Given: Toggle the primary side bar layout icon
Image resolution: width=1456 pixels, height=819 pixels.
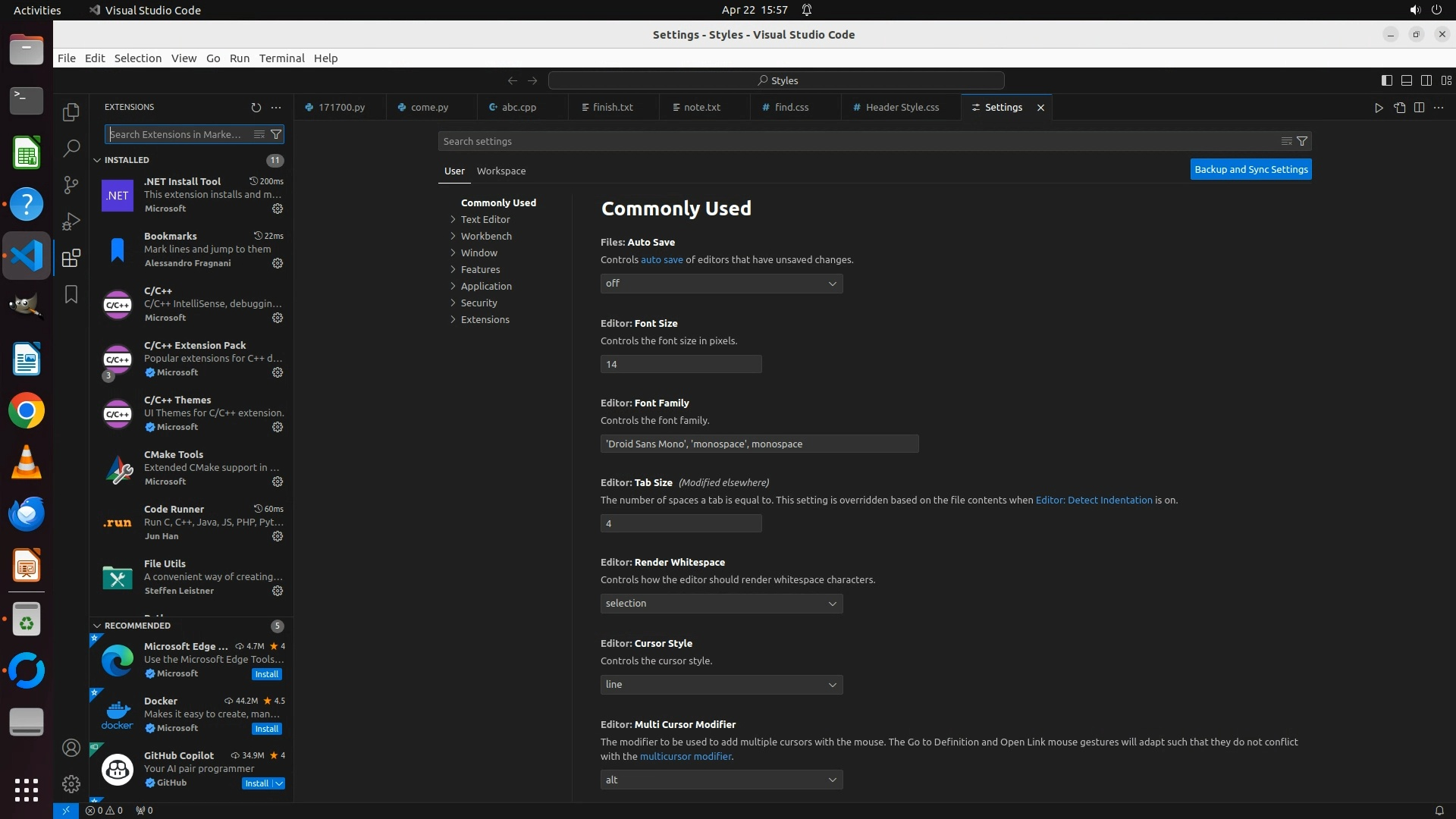Looking at the screenshot, I should click(x=1386, y=80).
